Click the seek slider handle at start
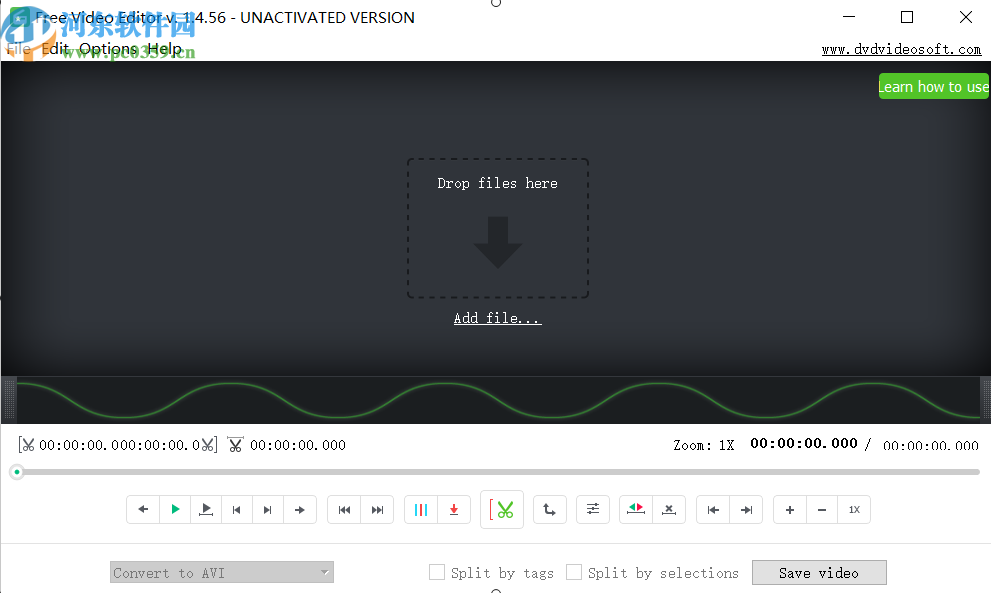Viewport: 991px width, 593px height. click(x=17, y=472)
